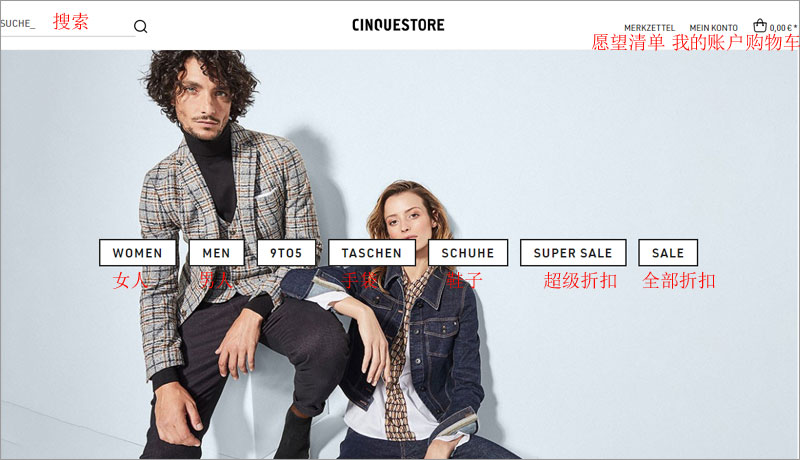Browse the SCHUHE shoes category
The width and height of the screenshot is (800, 460).
468,253
